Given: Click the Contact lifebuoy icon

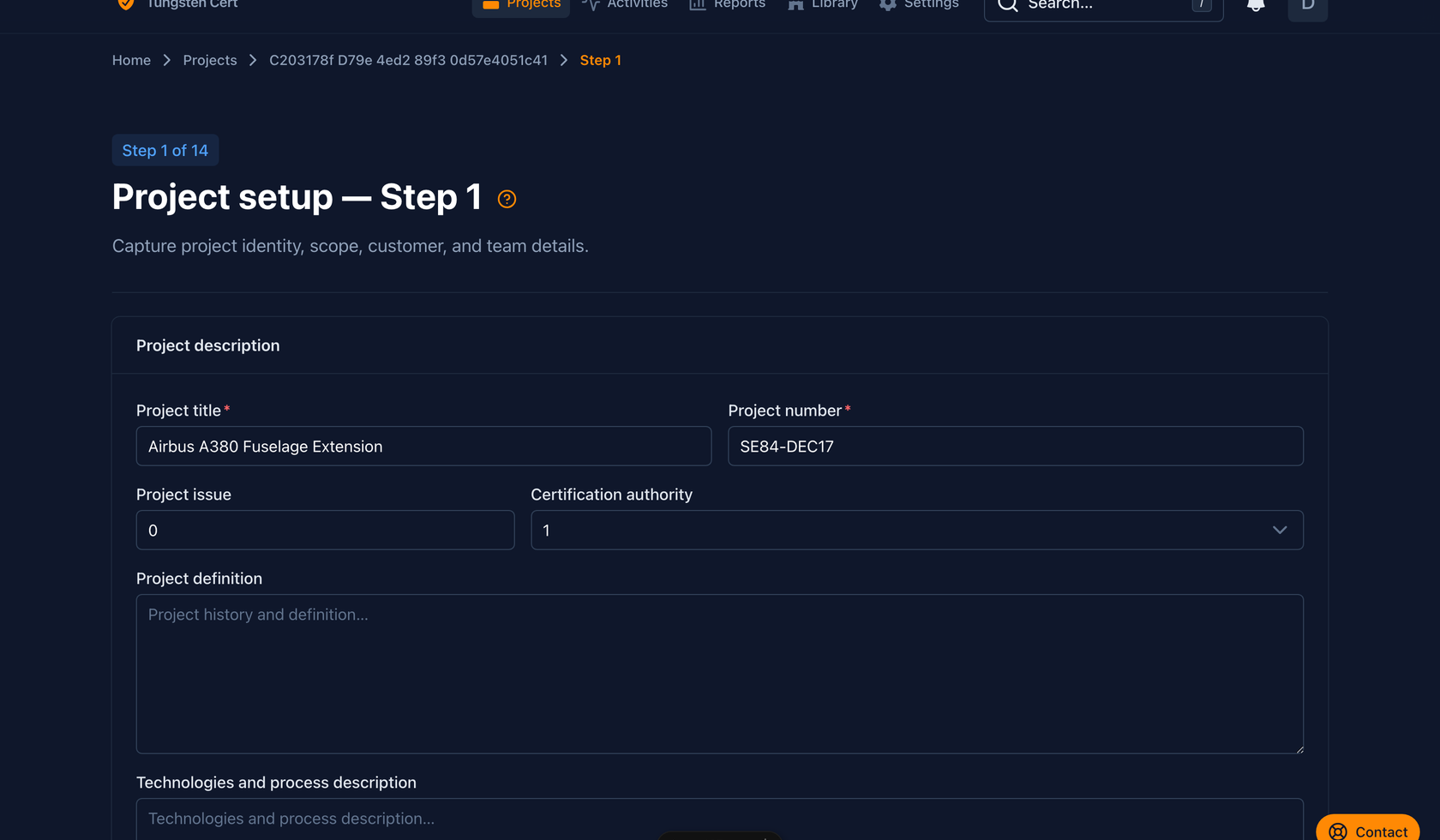Looking at the screenshot, I should 1338,831.
